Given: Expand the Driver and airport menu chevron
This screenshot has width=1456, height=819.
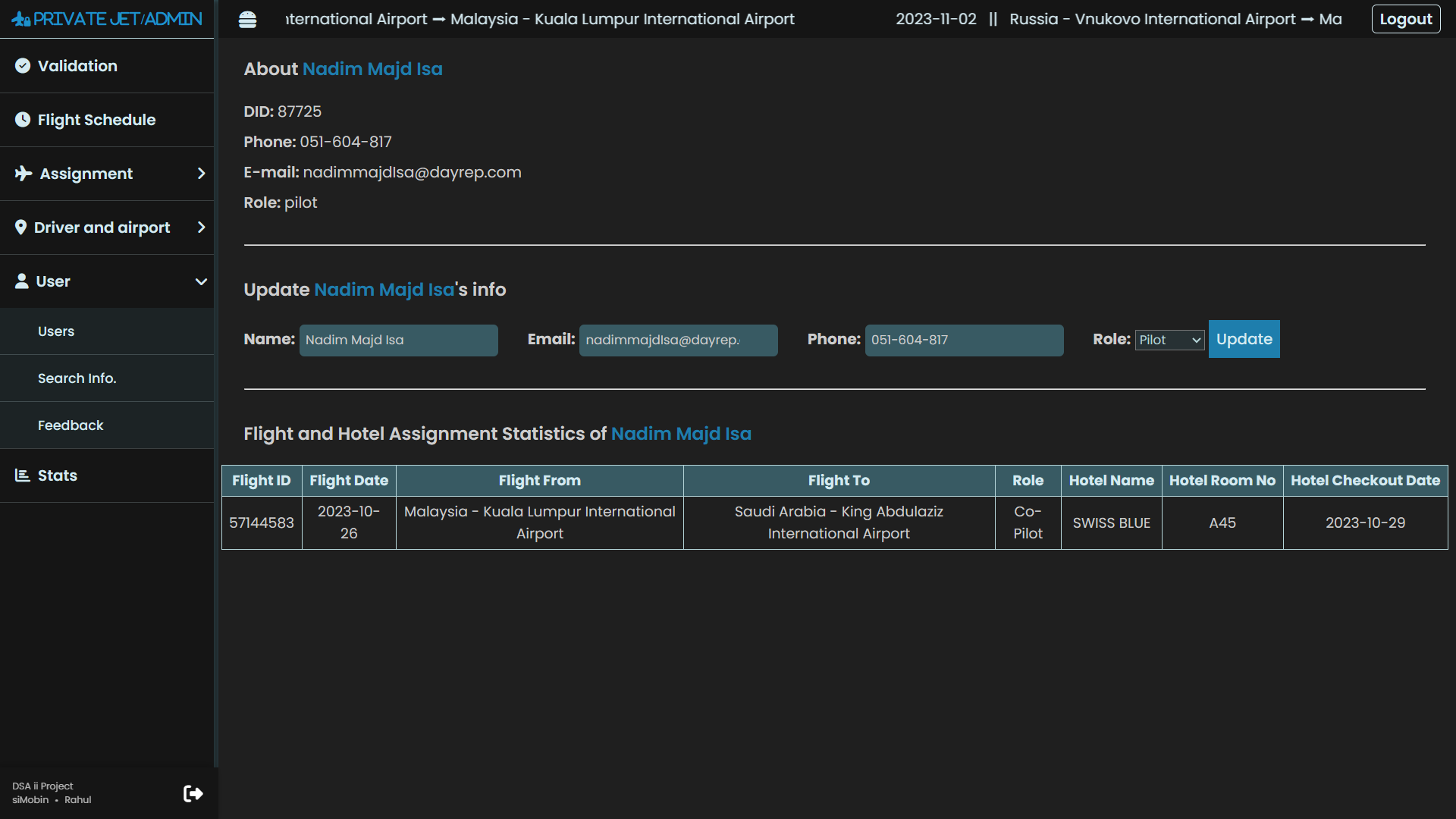Looking at the screenshot, I should click(200, 227).
